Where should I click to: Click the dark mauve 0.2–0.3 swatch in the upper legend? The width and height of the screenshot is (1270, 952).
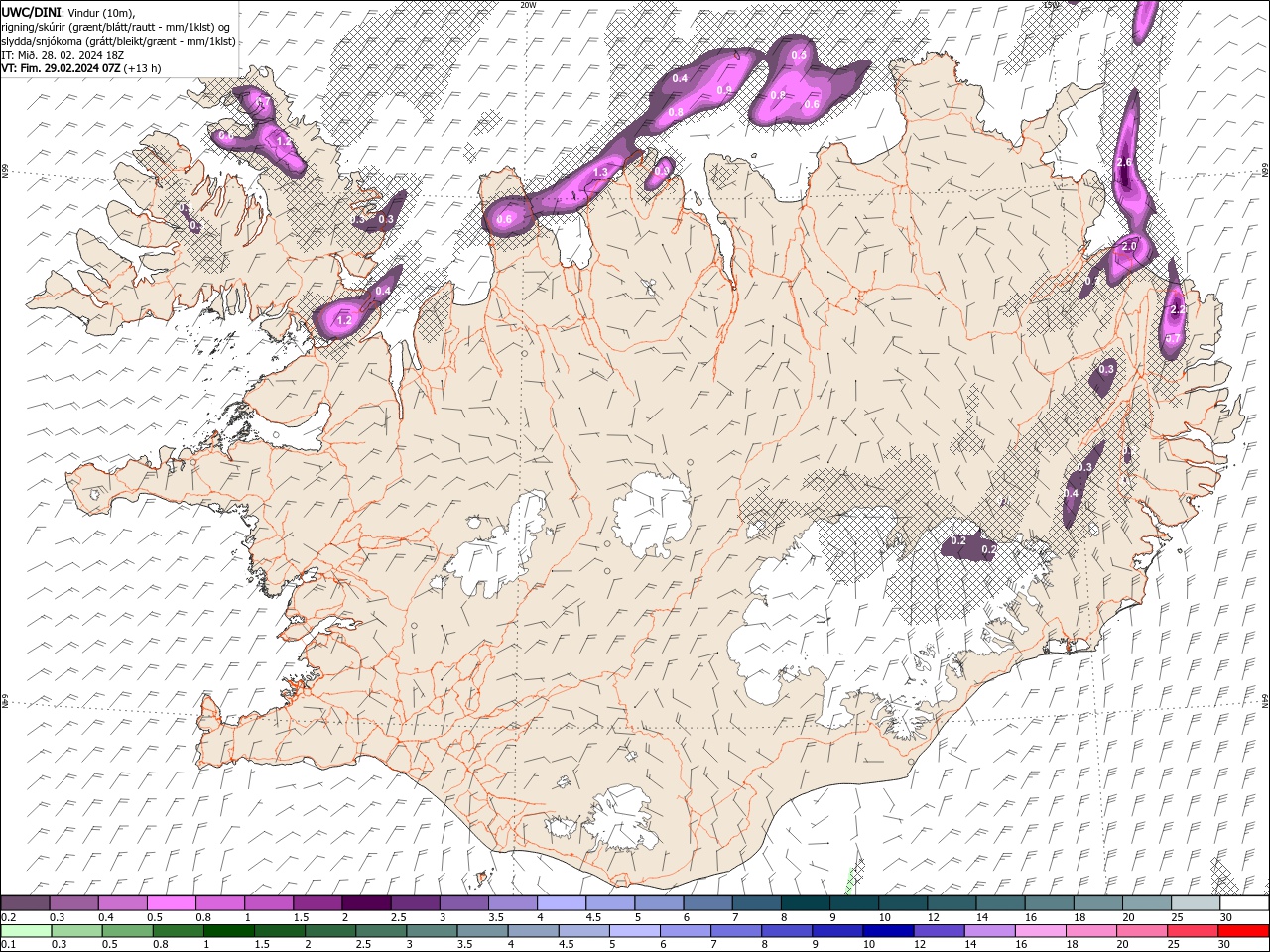click(25, 903)
